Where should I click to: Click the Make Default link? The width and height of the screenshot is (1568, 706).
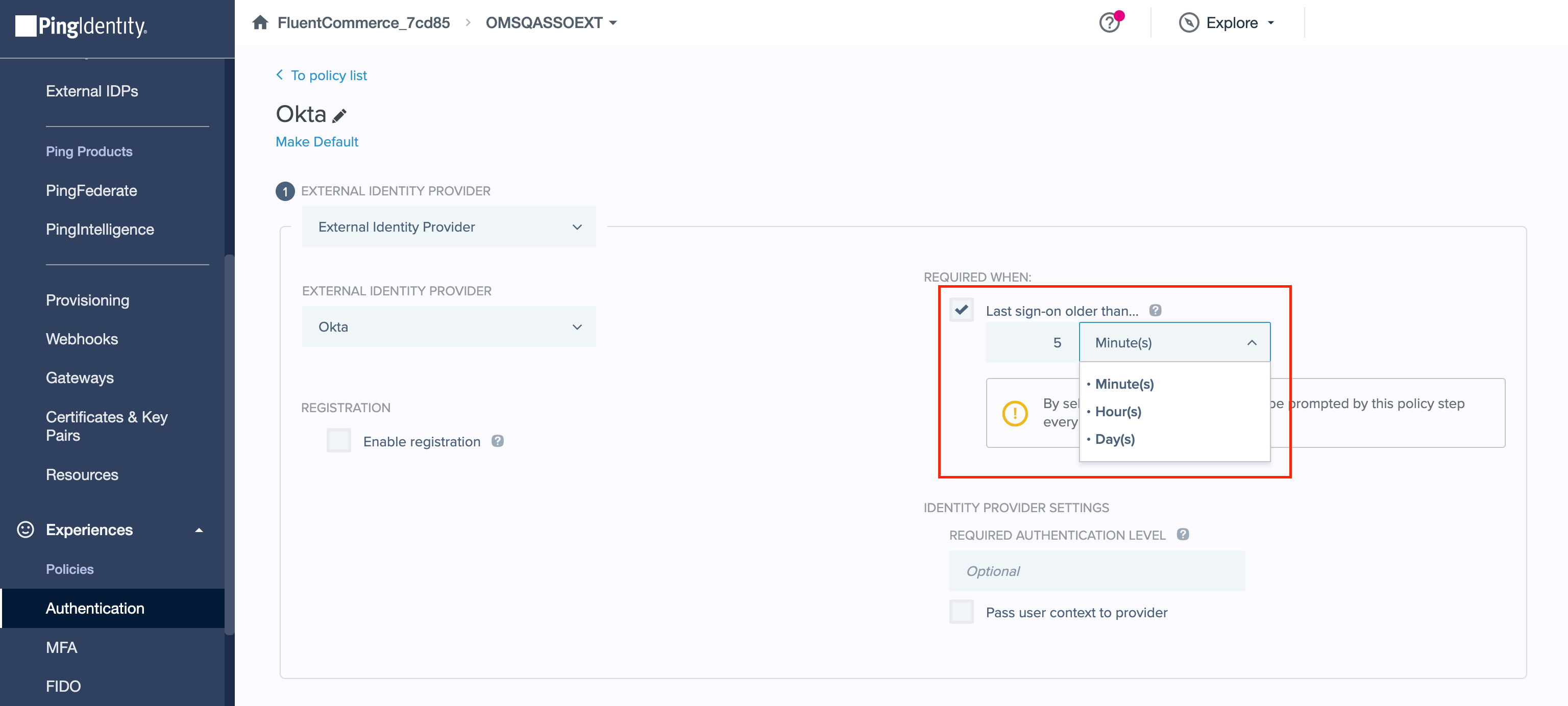[316, 142]
